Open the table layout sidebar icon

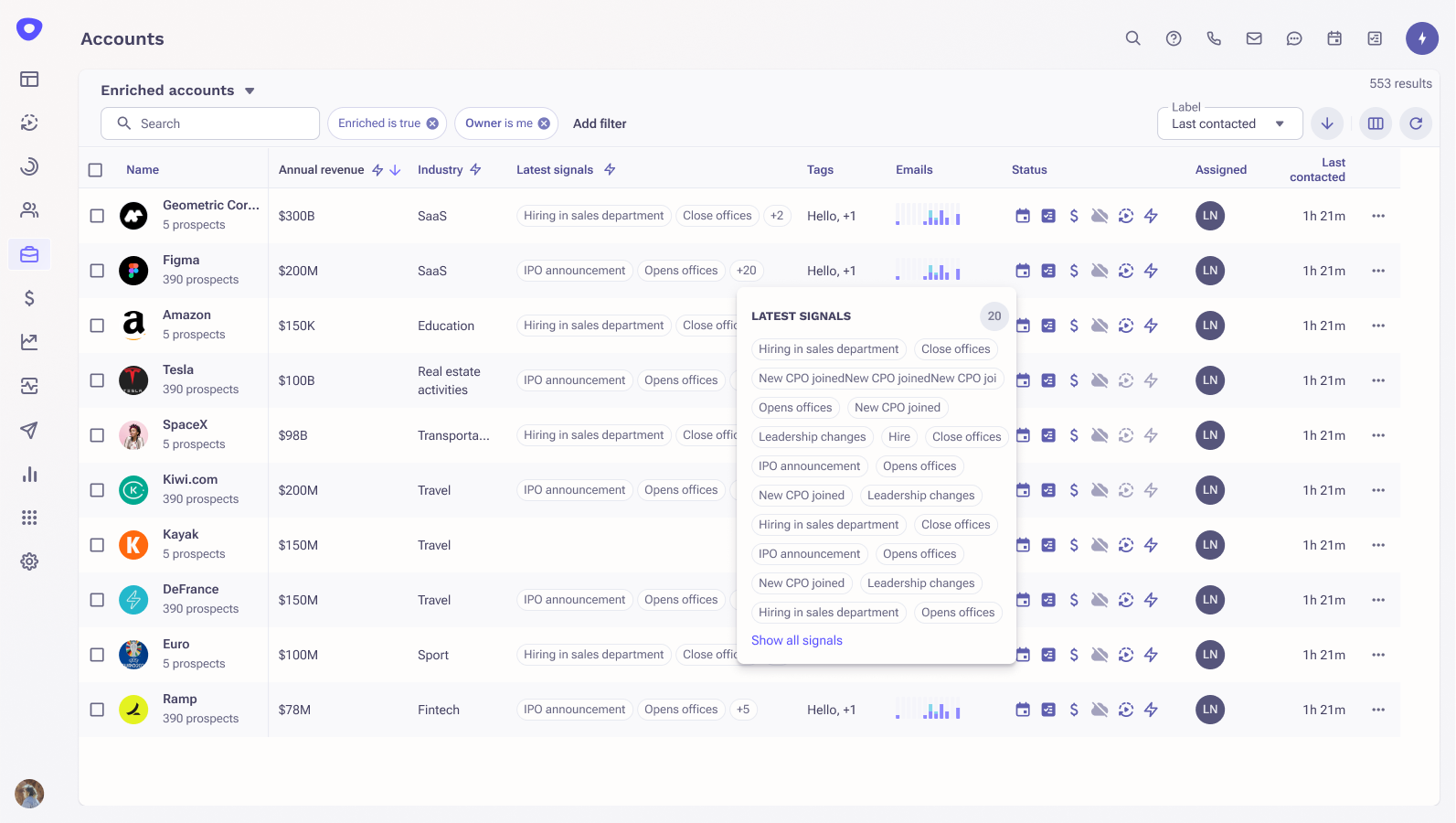coord(29,79)
